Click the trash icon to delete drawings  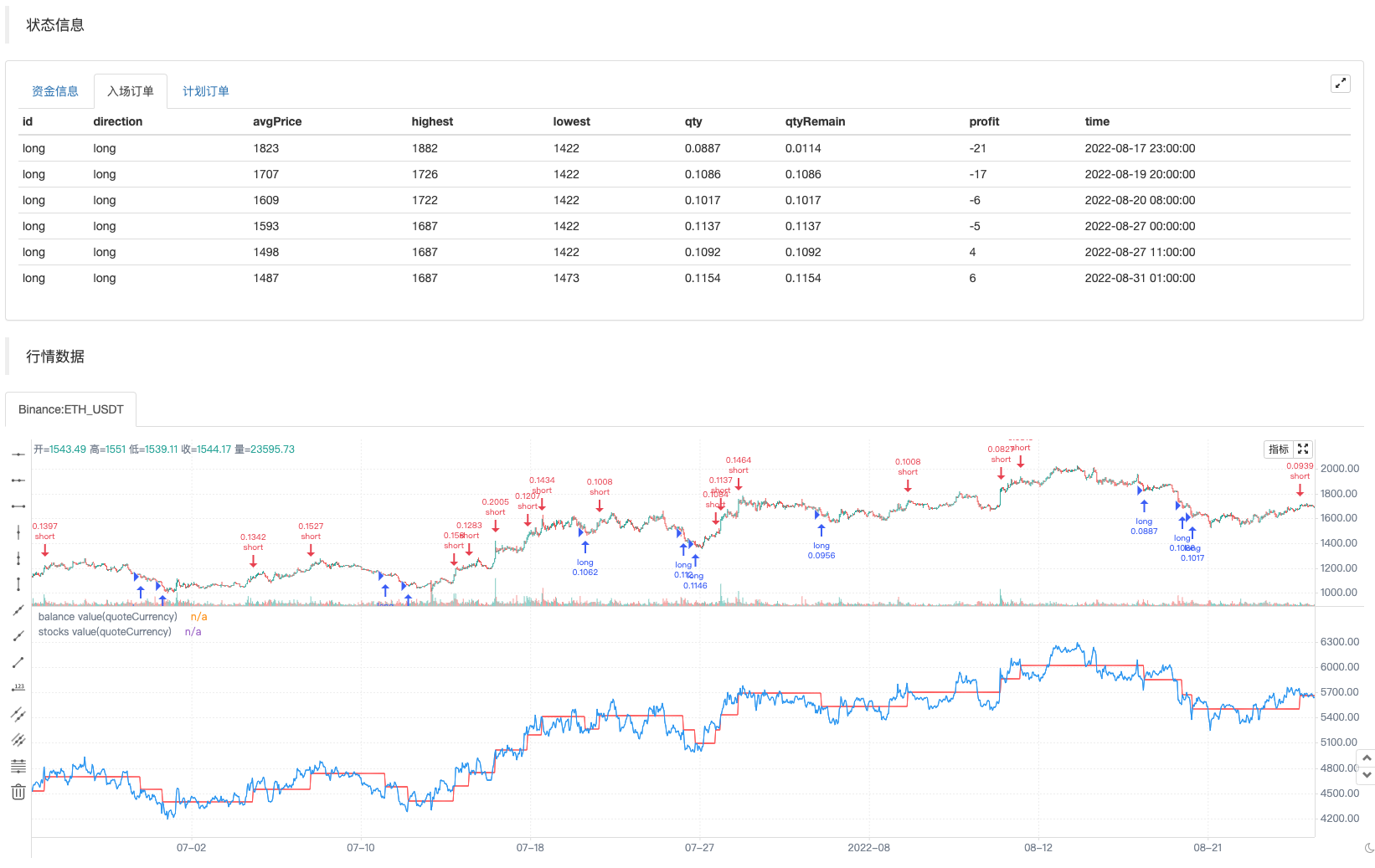[18, 792]
